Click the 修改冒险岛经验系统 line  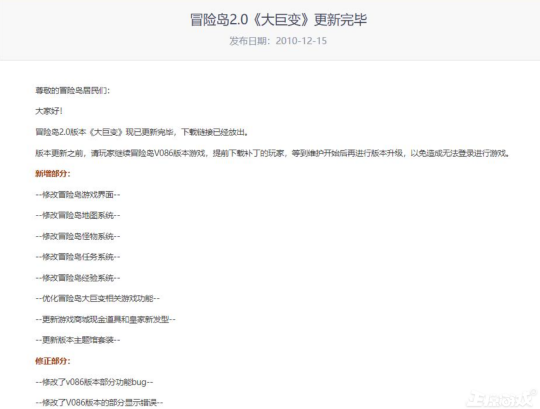pos(78,278)
